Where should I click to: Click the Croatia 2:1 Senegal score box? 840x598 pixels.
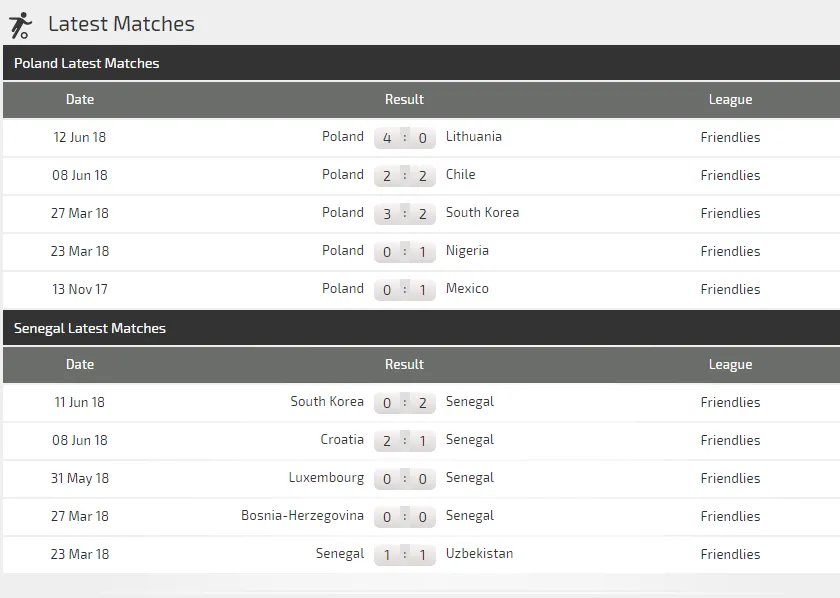tap(405, 441)
